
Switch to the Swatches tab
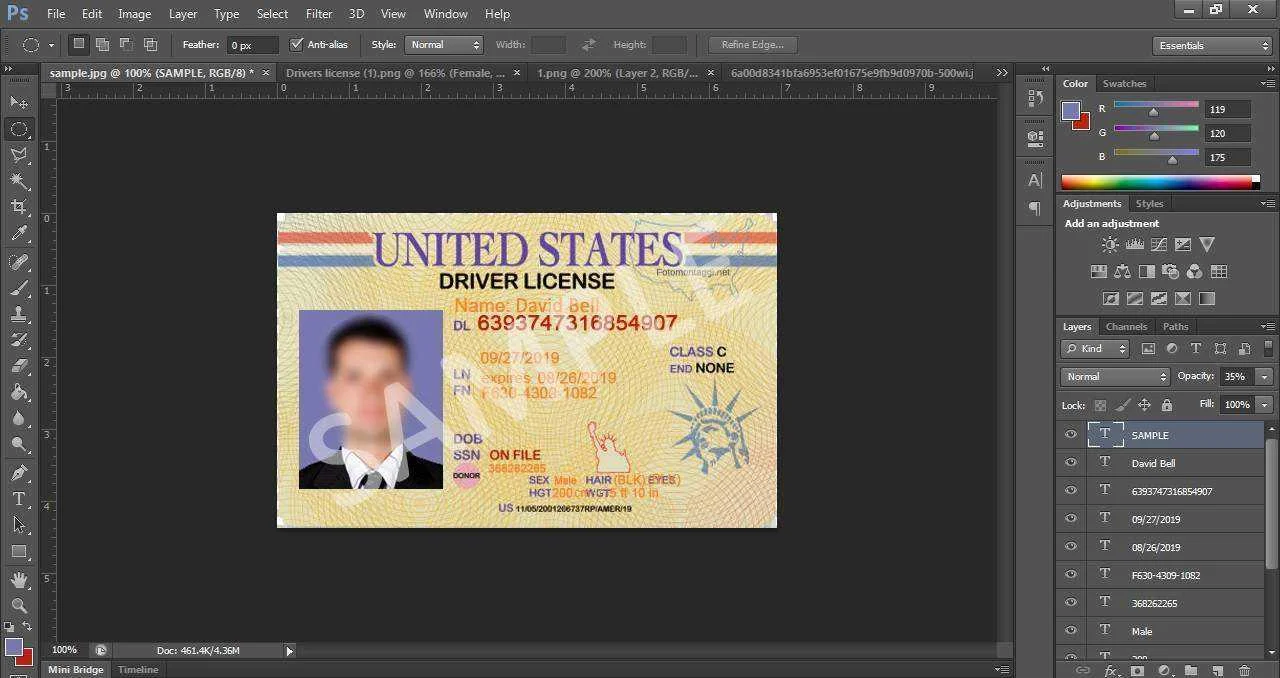click(1125, 83)
